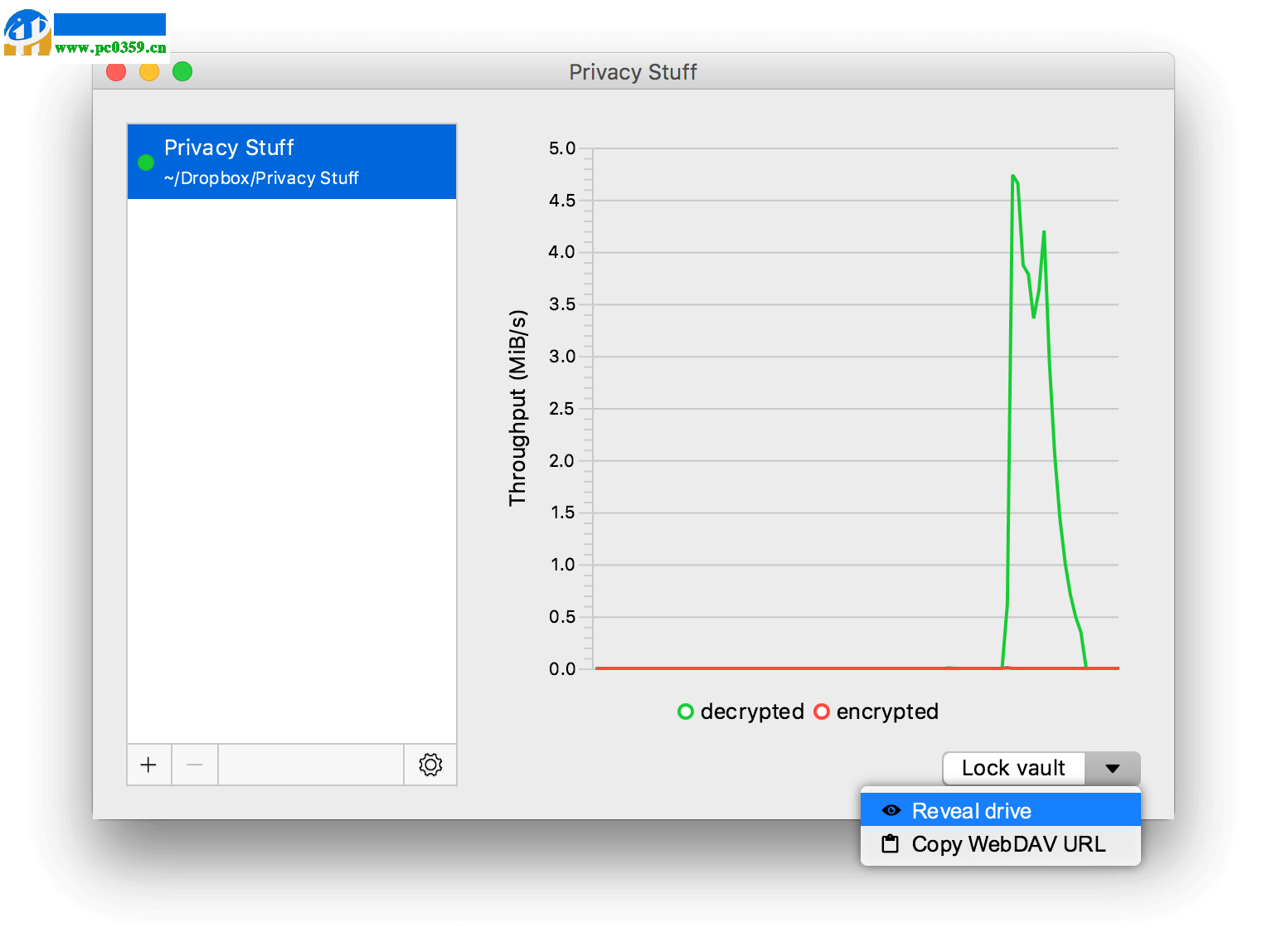Screen dimensions: 1267x952
Task: Click the decrypted legend marker
Action: [x=686, y=712]
